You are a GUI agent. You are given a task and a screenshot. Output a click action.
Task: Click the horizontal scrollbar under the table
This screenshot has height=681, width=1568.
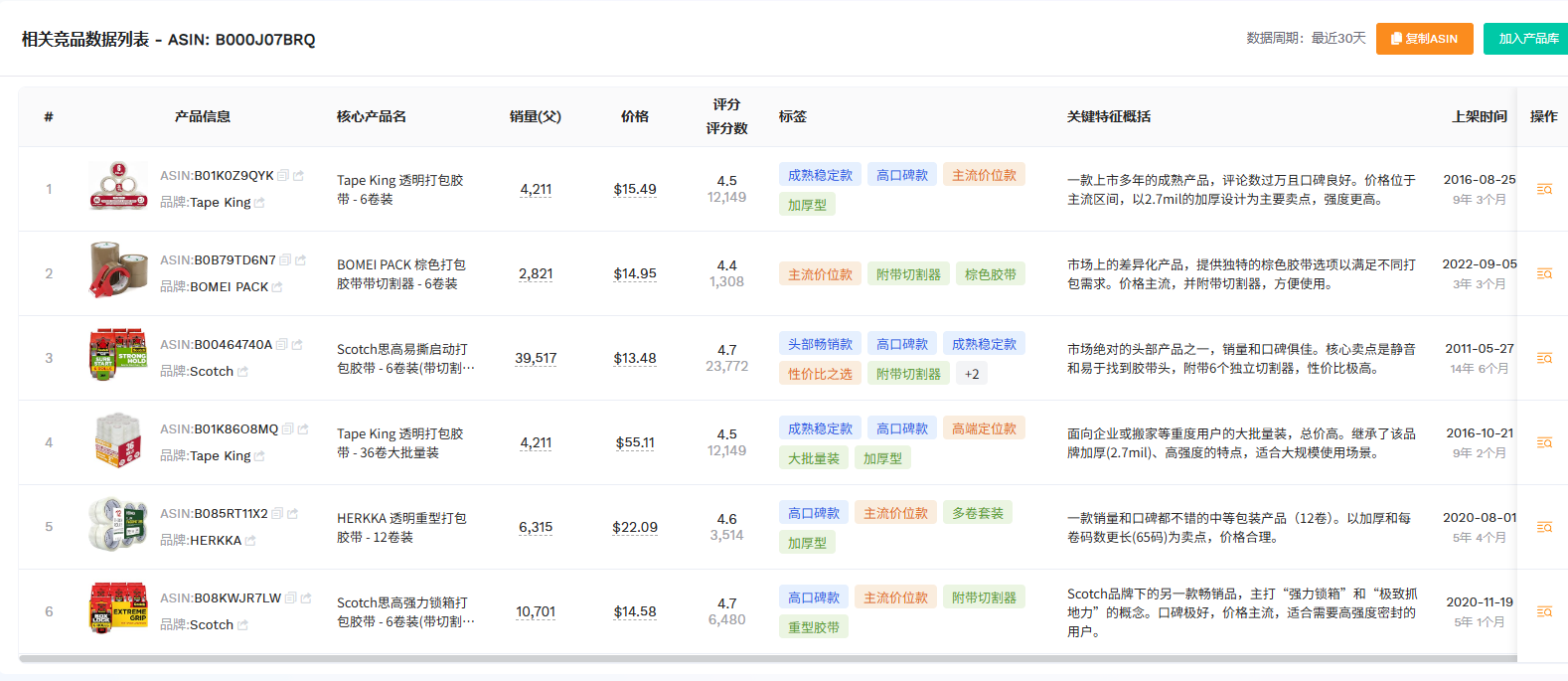click(765, 658)
